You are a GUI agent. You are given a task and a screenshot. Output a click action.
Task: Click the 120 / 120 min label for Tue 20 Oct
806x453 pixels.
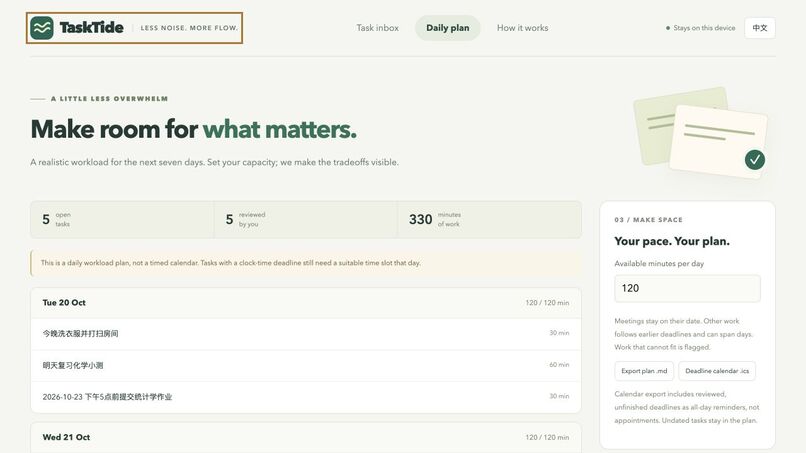coord(547,303)
